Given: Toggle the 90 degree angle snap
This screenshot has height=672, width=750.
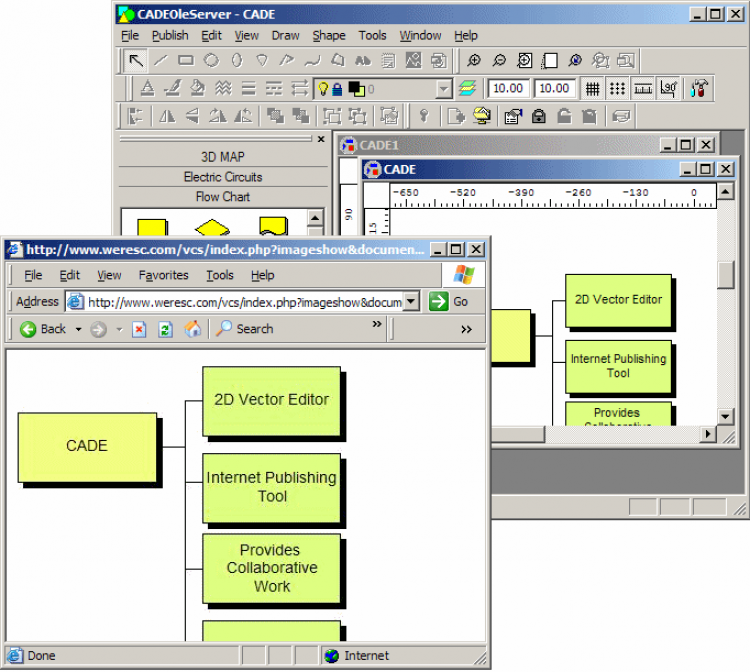Looking at the screenshot, I should coord(668,88).
